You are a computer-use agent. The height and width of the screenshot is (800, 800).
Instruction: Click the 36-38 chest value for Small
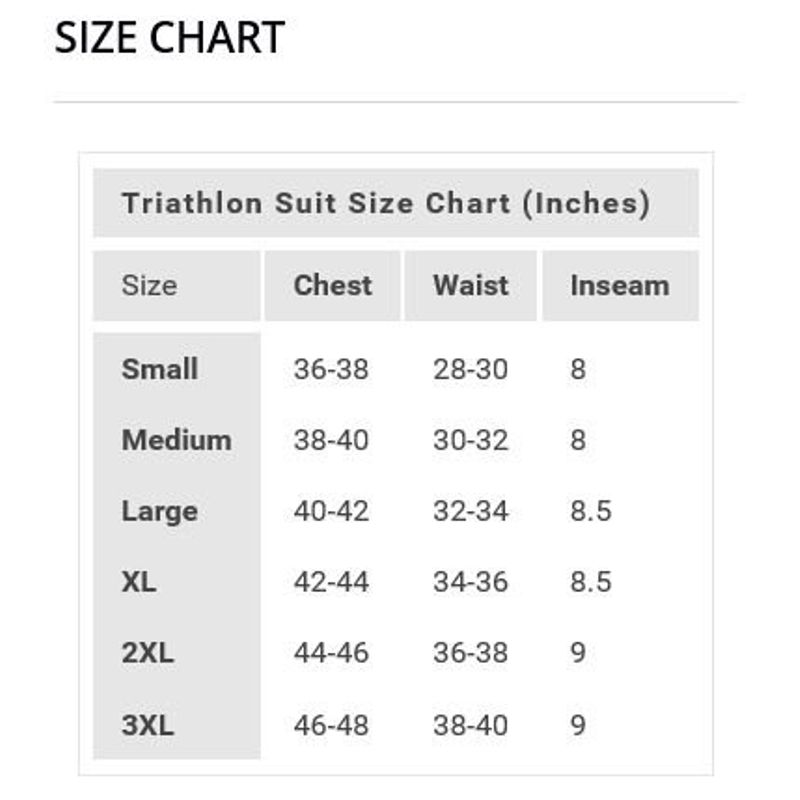coord(331,369)
